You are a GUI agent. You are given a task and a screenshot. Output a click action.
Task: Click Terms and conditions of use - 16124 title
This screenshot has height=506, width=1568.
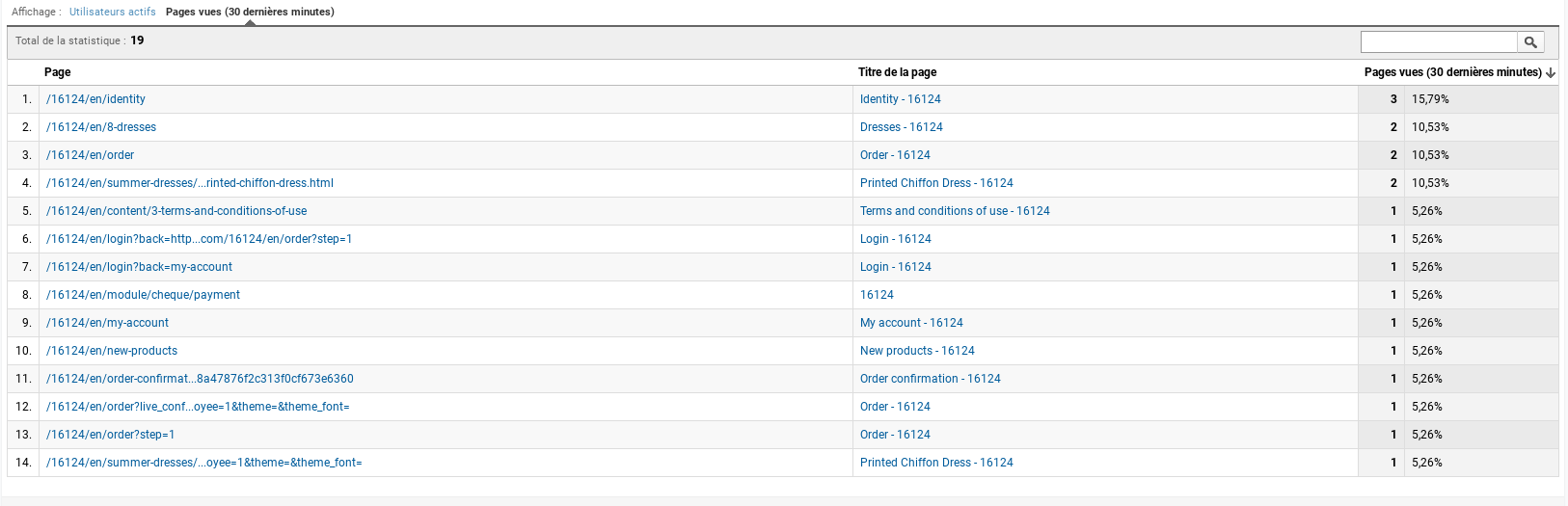pyautogui.click(x=955, y=211)
